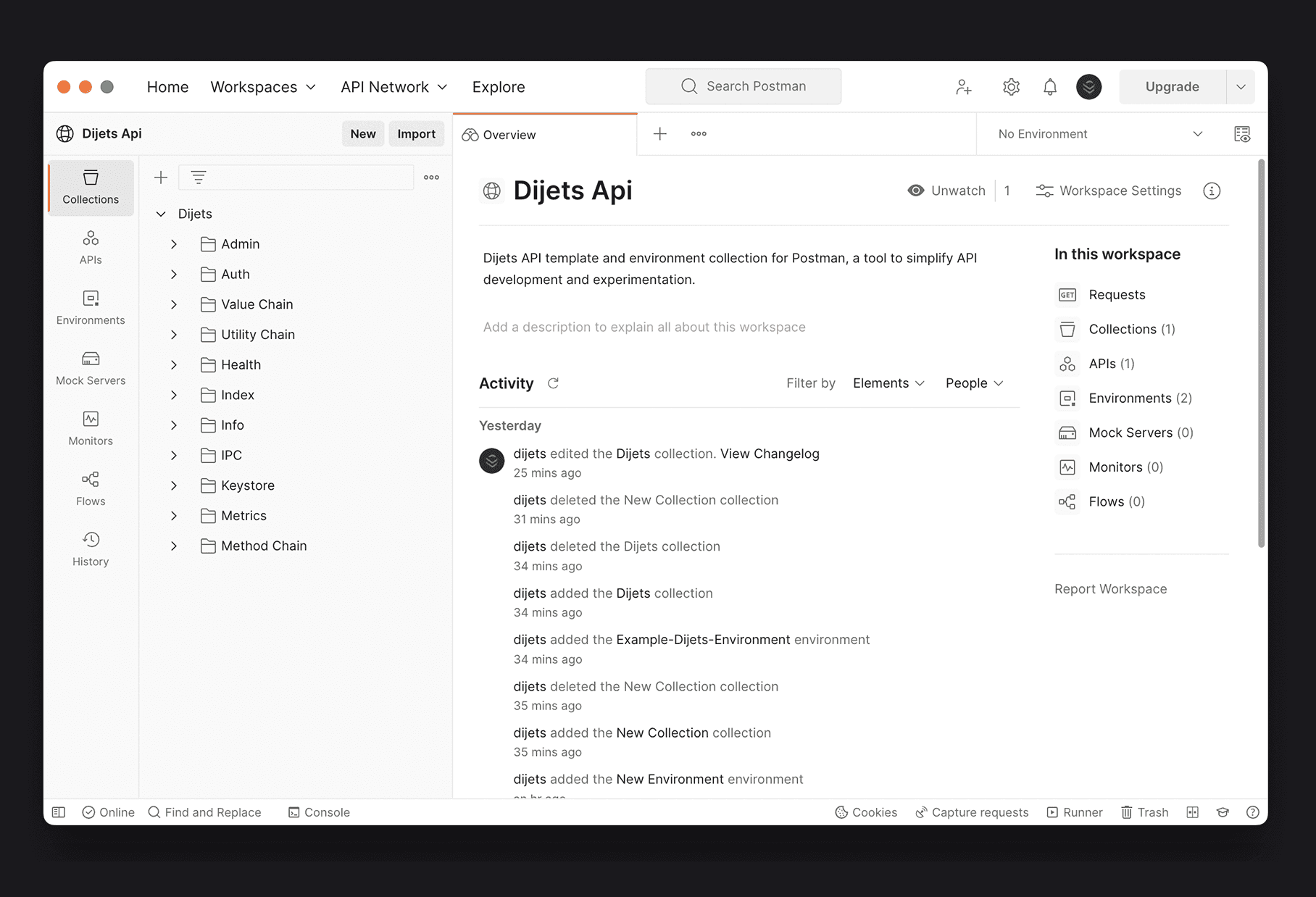Open the View Changelog link

coord(770,454)
